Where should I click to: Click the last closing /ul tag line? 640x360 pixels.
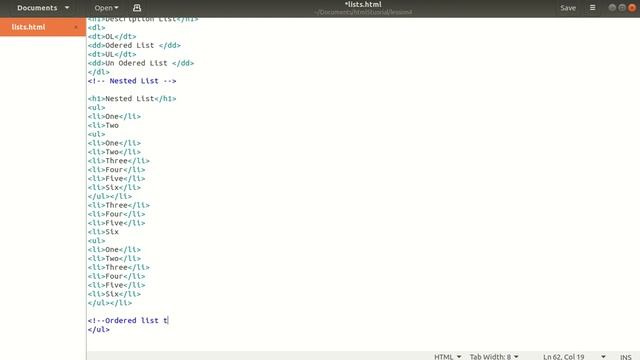point(98,329)
